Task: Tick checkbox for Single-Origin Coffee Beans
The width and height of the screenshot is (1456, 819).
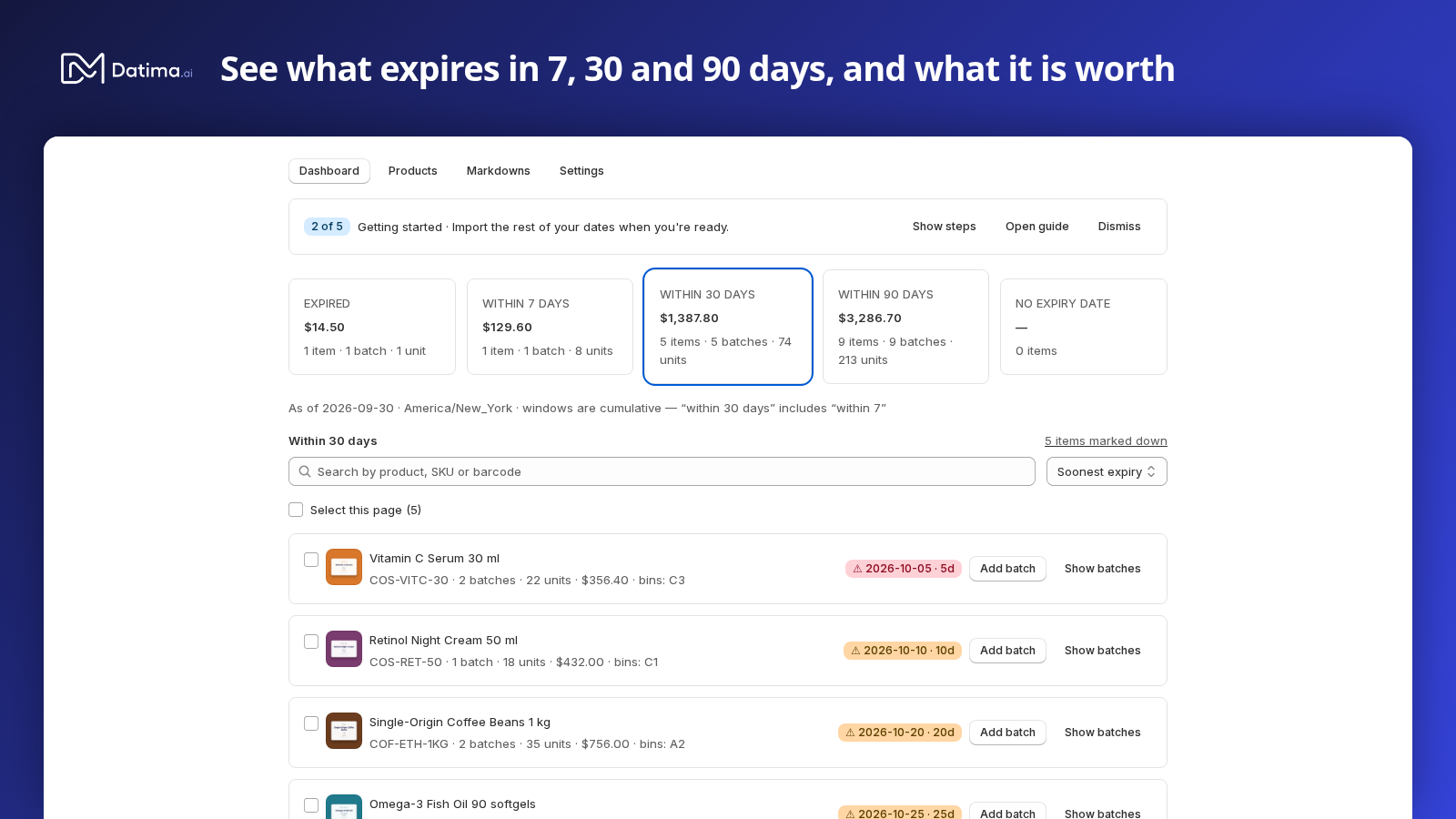Action: tap(311, 723)
